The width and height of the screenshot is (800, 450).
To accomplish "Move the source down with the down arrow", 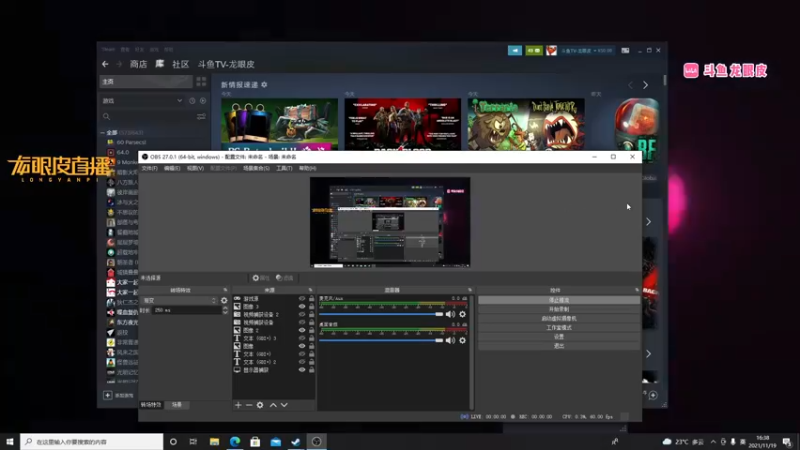I will 284,405.
